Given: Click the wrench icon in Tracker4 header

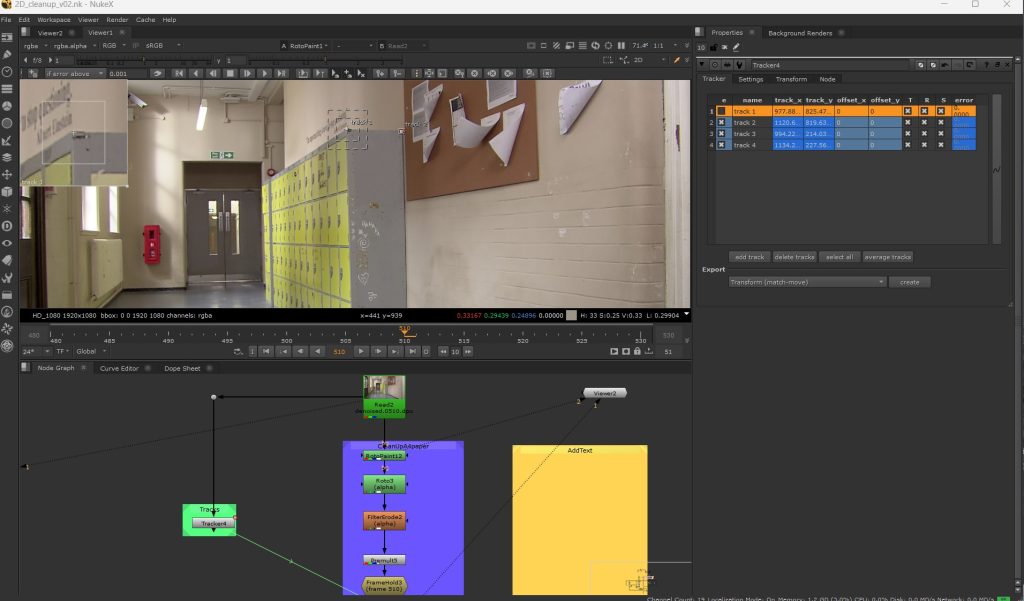Looking at the screenshot, I should tap(740, 65).
